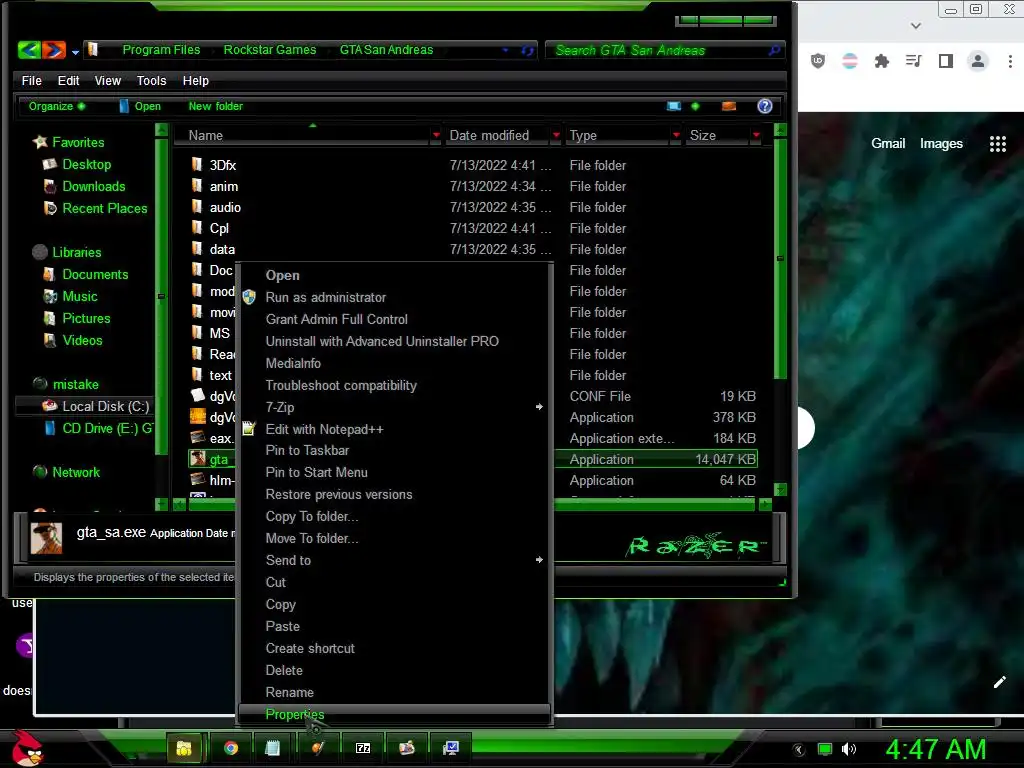Expand the 7-Zip submenu

pos(394,408)
